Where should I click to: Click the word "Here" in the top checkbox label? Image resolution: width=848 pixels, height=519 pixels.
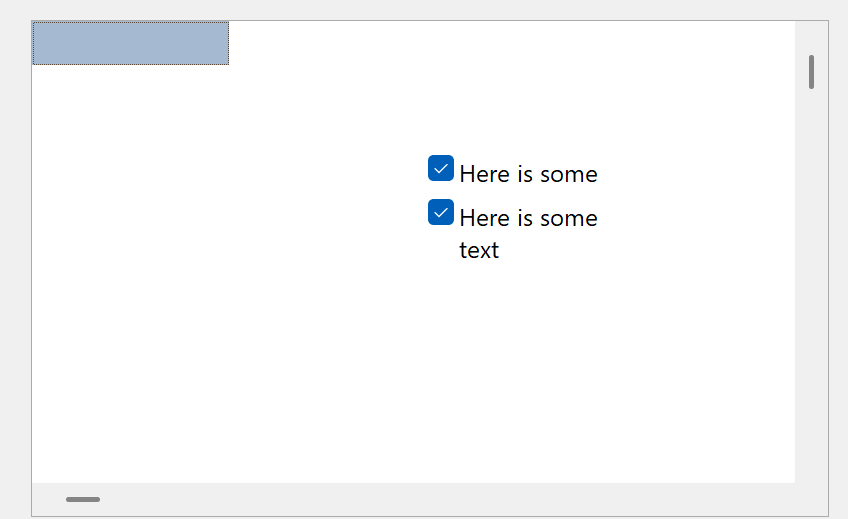point(484,174)
